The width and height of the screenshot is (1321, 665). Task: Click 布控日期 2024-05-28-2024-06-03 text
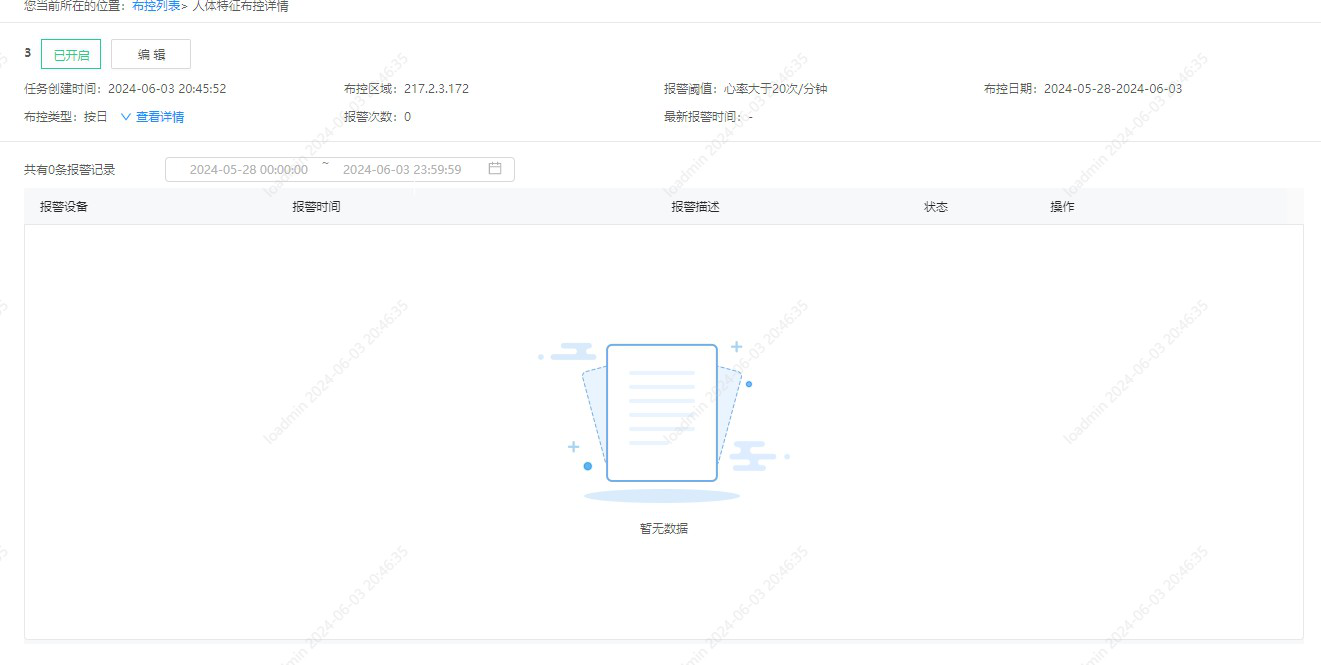click(x=1083, y=89)
